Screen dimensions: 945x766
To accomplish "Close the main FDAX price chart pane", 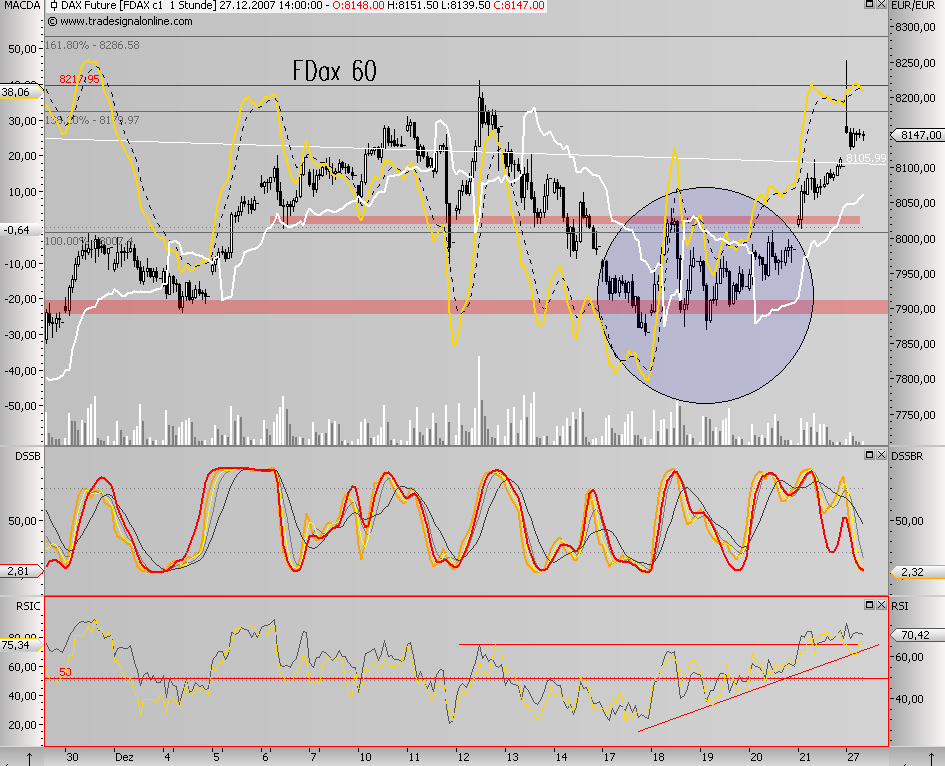I will [881, 4].
